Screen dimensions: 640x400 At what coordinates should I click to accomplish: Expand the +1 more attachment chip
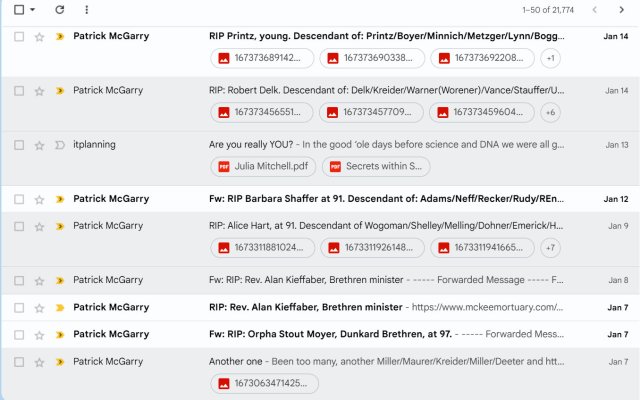[x=551, y=58]
